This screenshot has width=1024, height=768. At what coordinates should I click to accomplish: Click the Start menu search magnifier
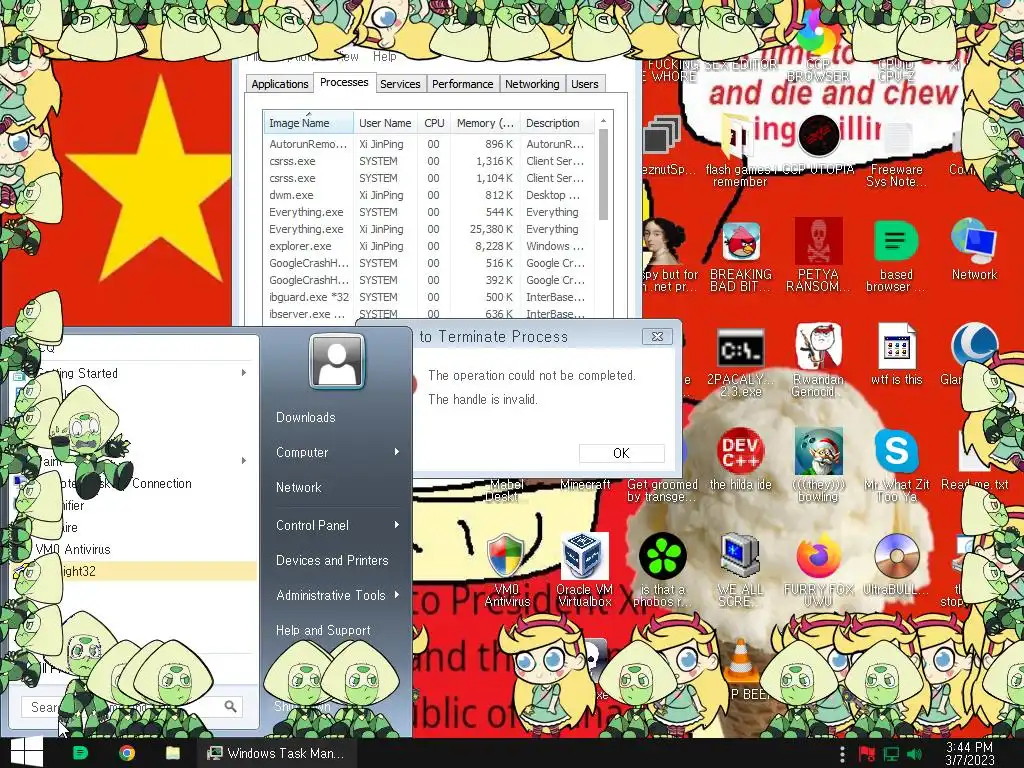[x=230, y=706]
